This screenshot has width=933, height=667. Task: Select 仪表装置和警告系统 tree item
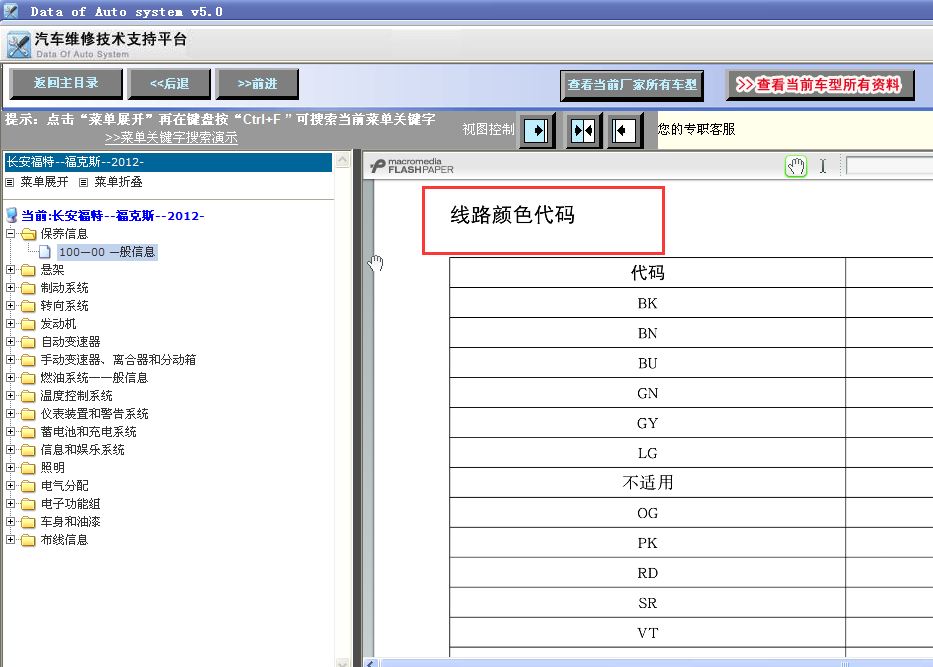94,414
